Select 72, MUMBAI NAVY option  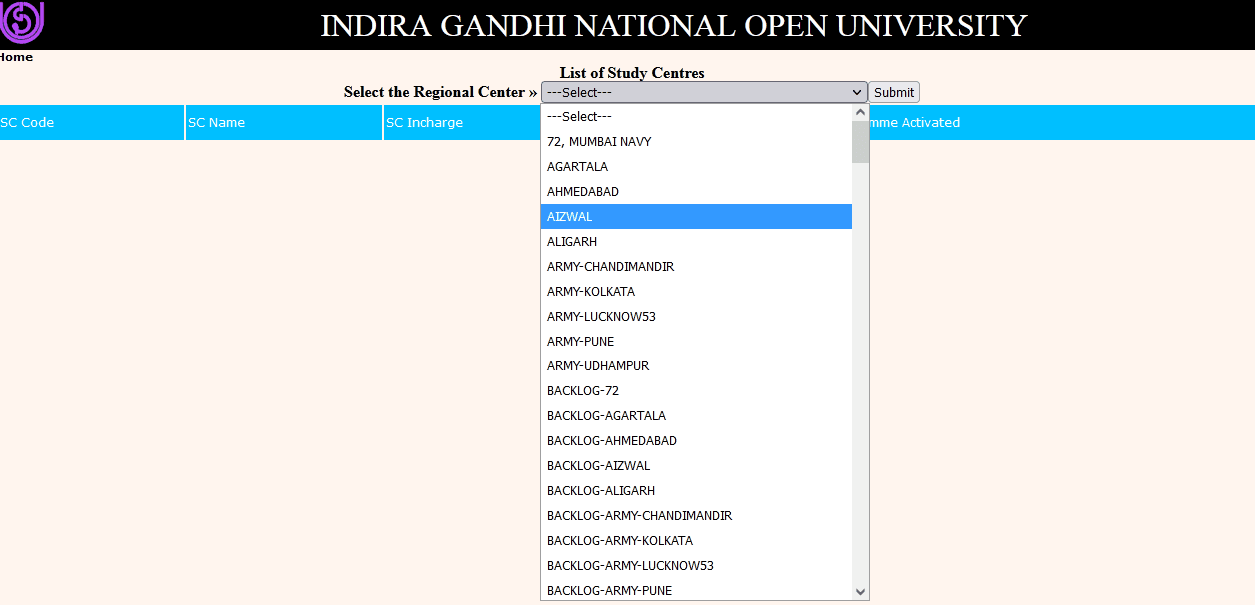[x=697, y=141]
